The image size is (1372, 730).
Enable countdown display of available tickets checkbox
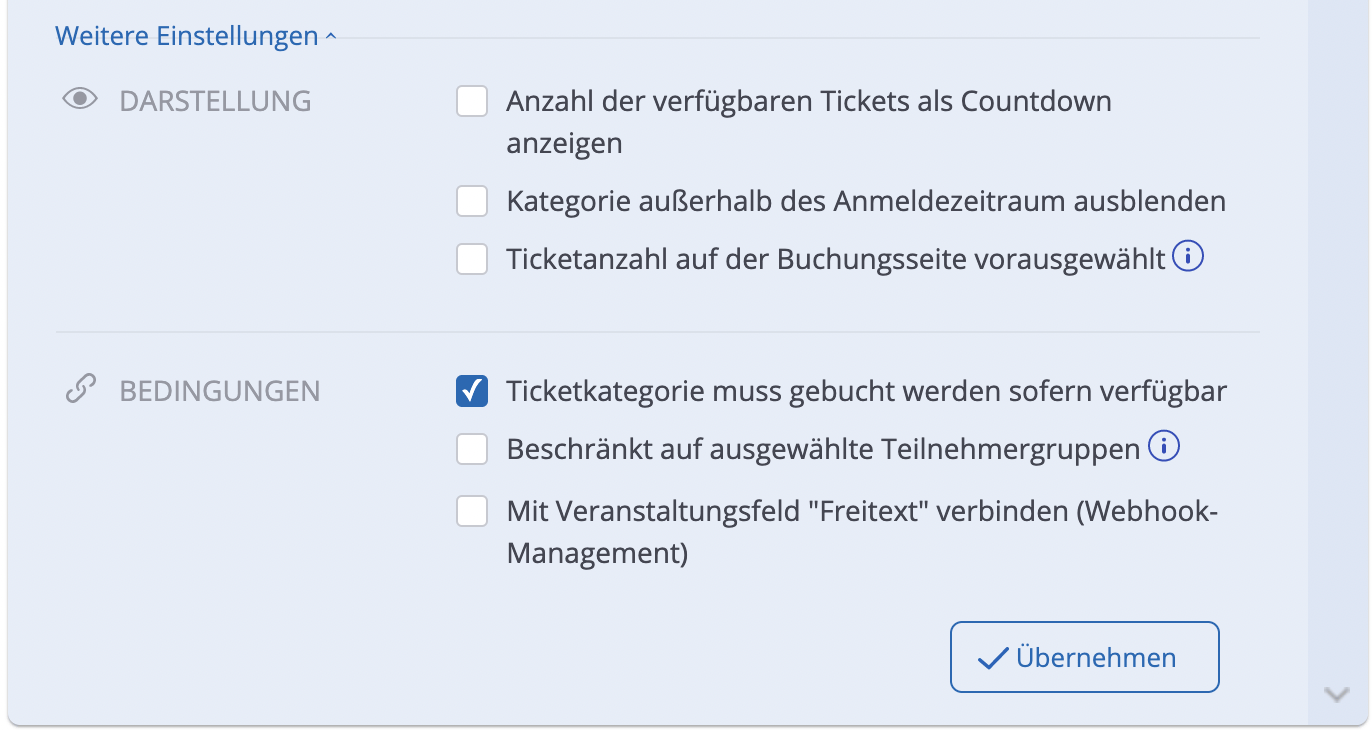[472, 101]
